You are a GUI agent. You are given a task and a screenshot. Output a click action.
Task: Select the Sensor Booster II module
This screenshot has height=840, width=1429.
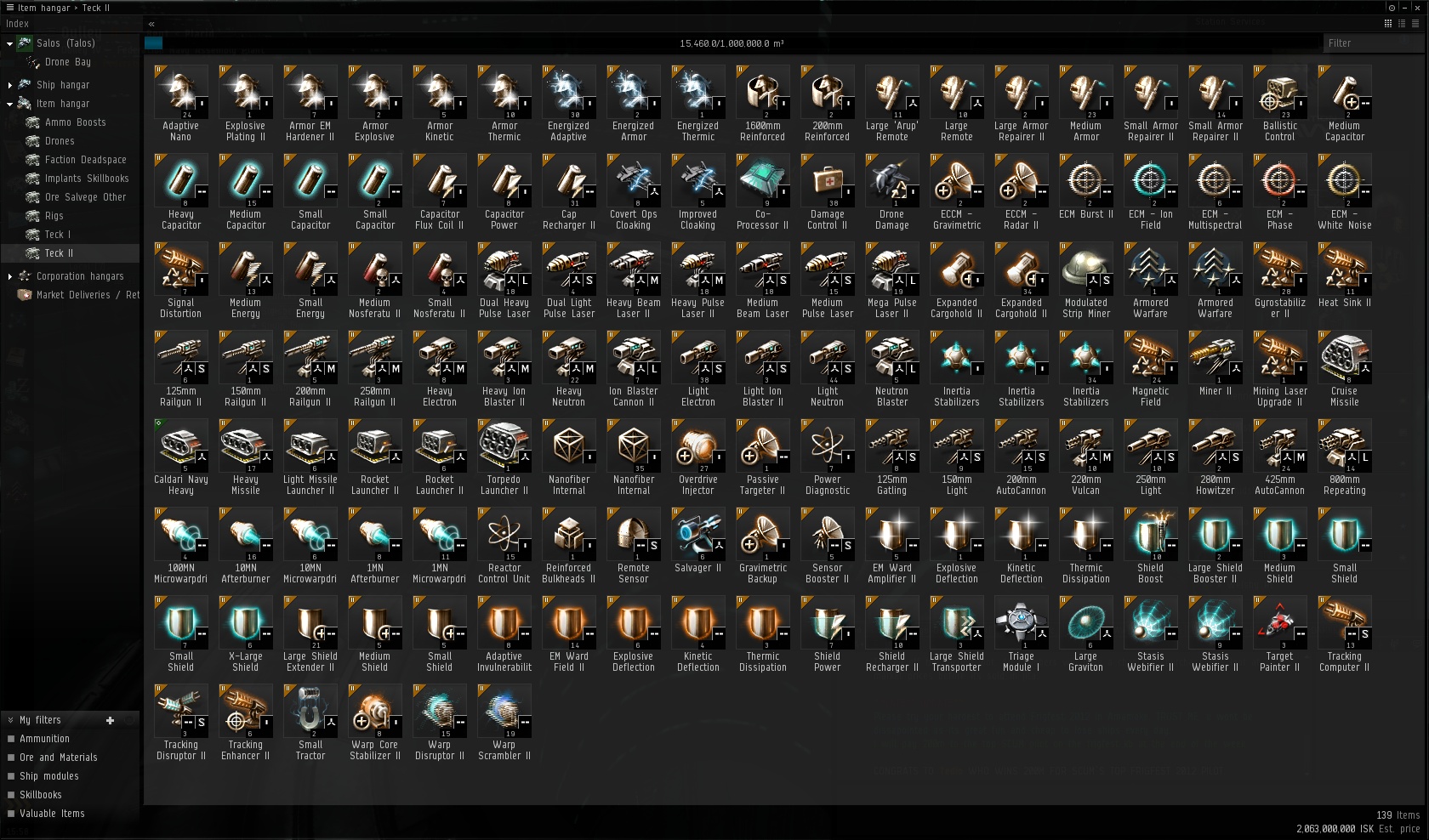[828, 535]
